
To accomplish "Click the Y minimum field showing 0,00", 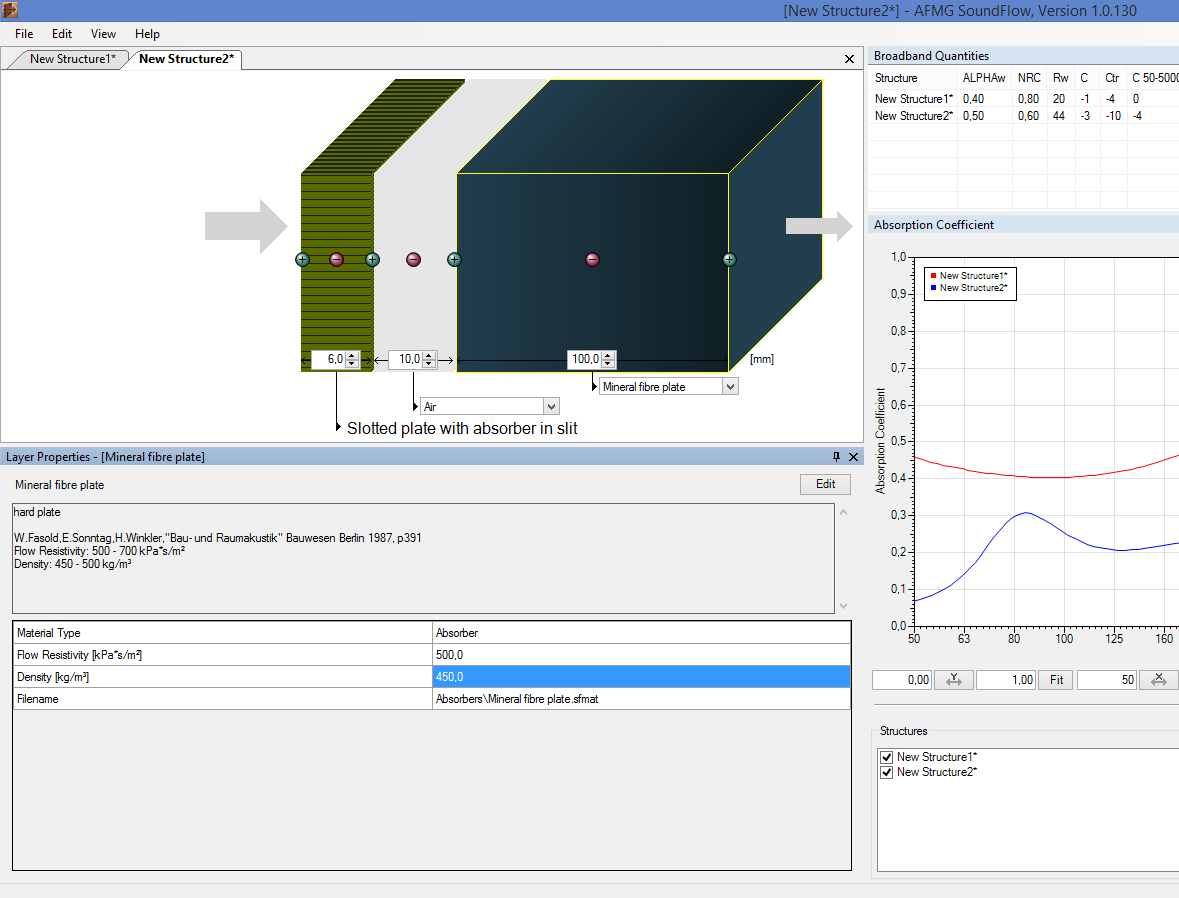I will (902, 680).
